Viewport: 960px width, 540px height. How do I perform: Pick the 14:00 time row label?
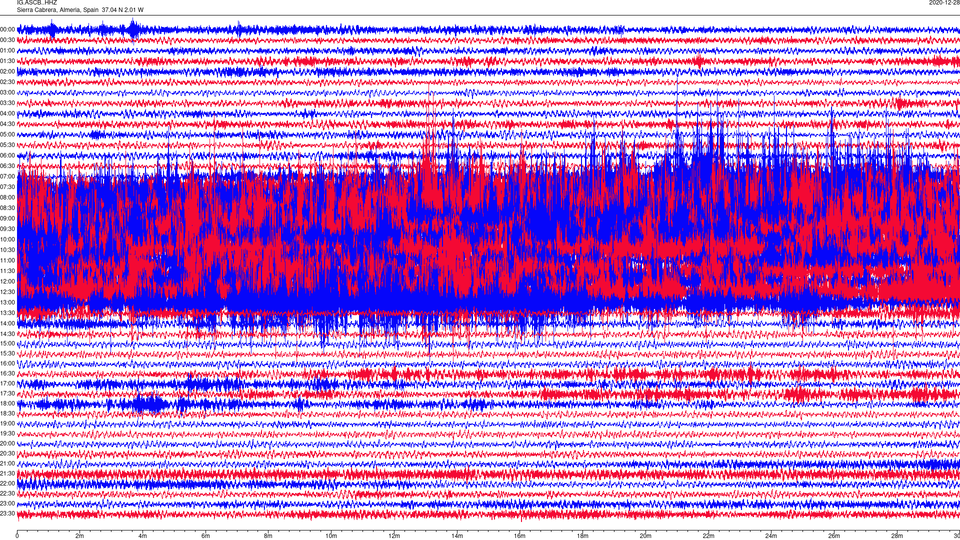pyautogui.click(x=8, y=323)
